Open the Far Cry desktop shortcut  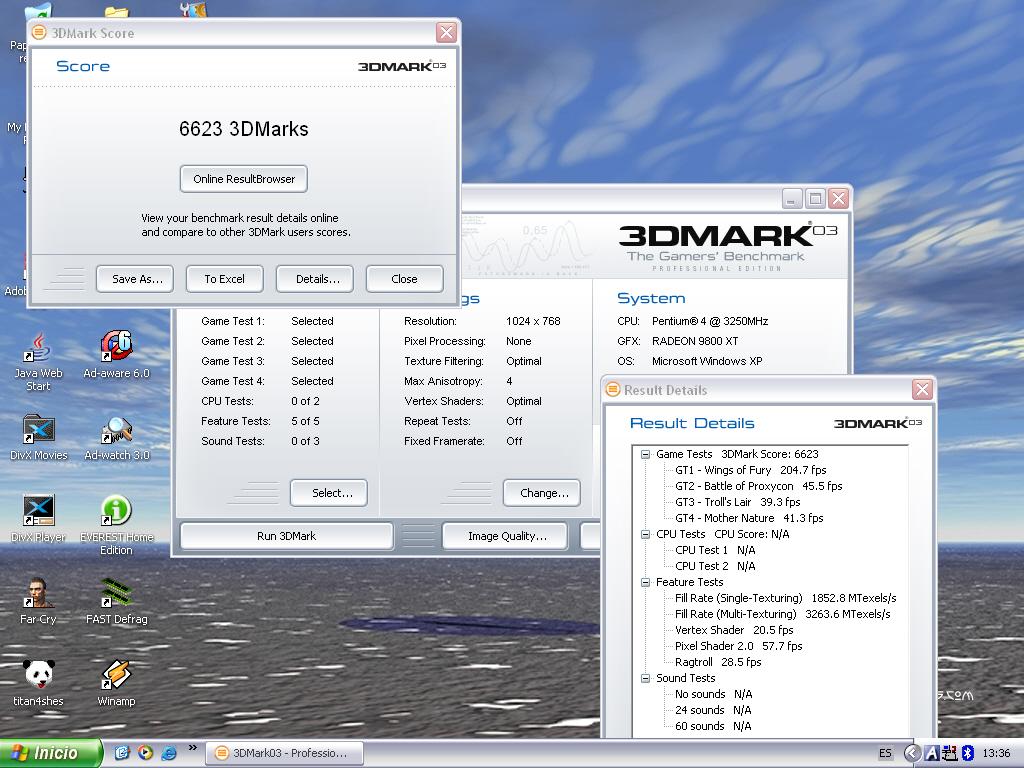(x=38, y=594)
